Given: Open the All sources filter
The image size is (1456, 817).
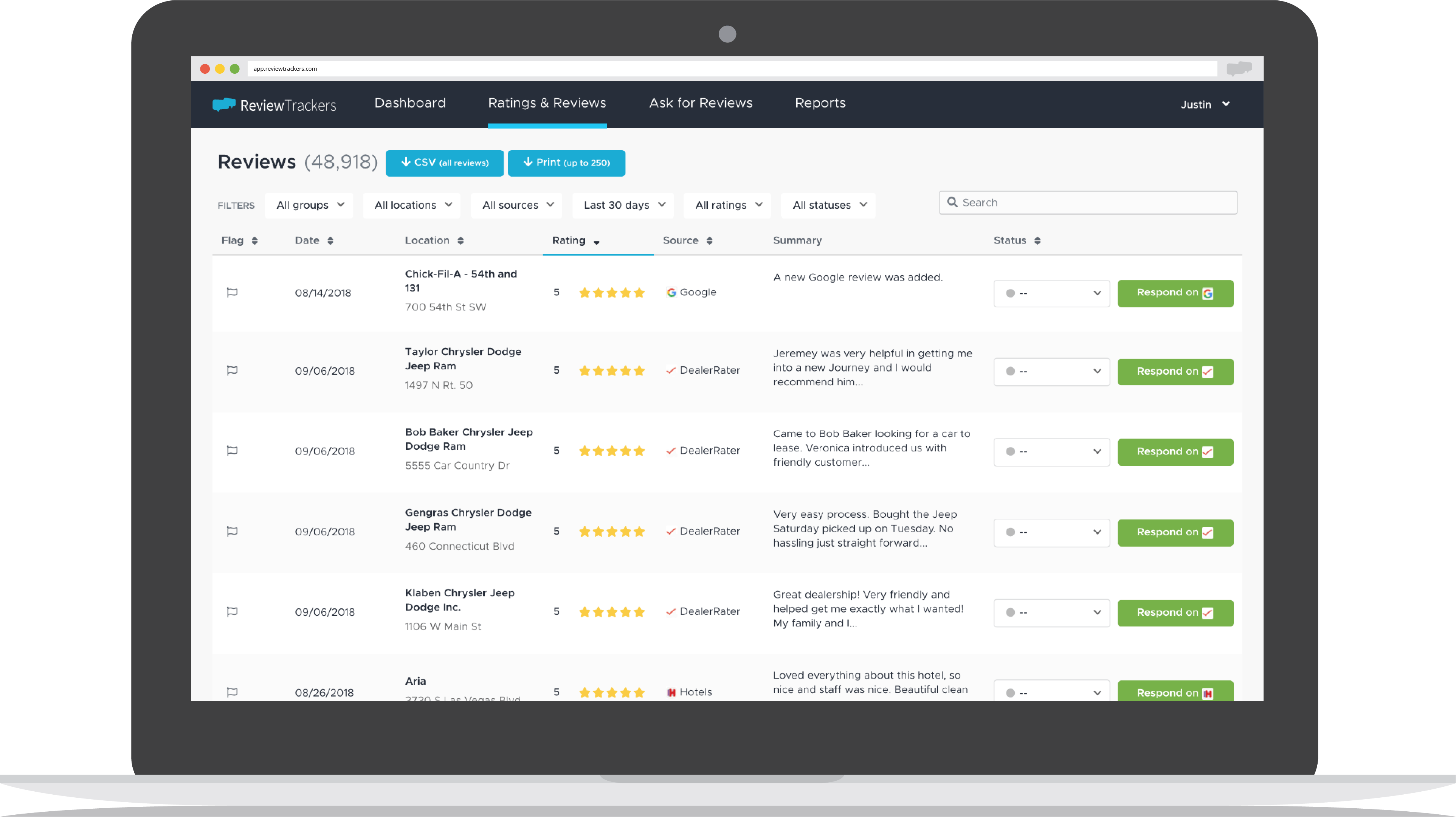Looking at the screenshot, I should tap(516, 205).
